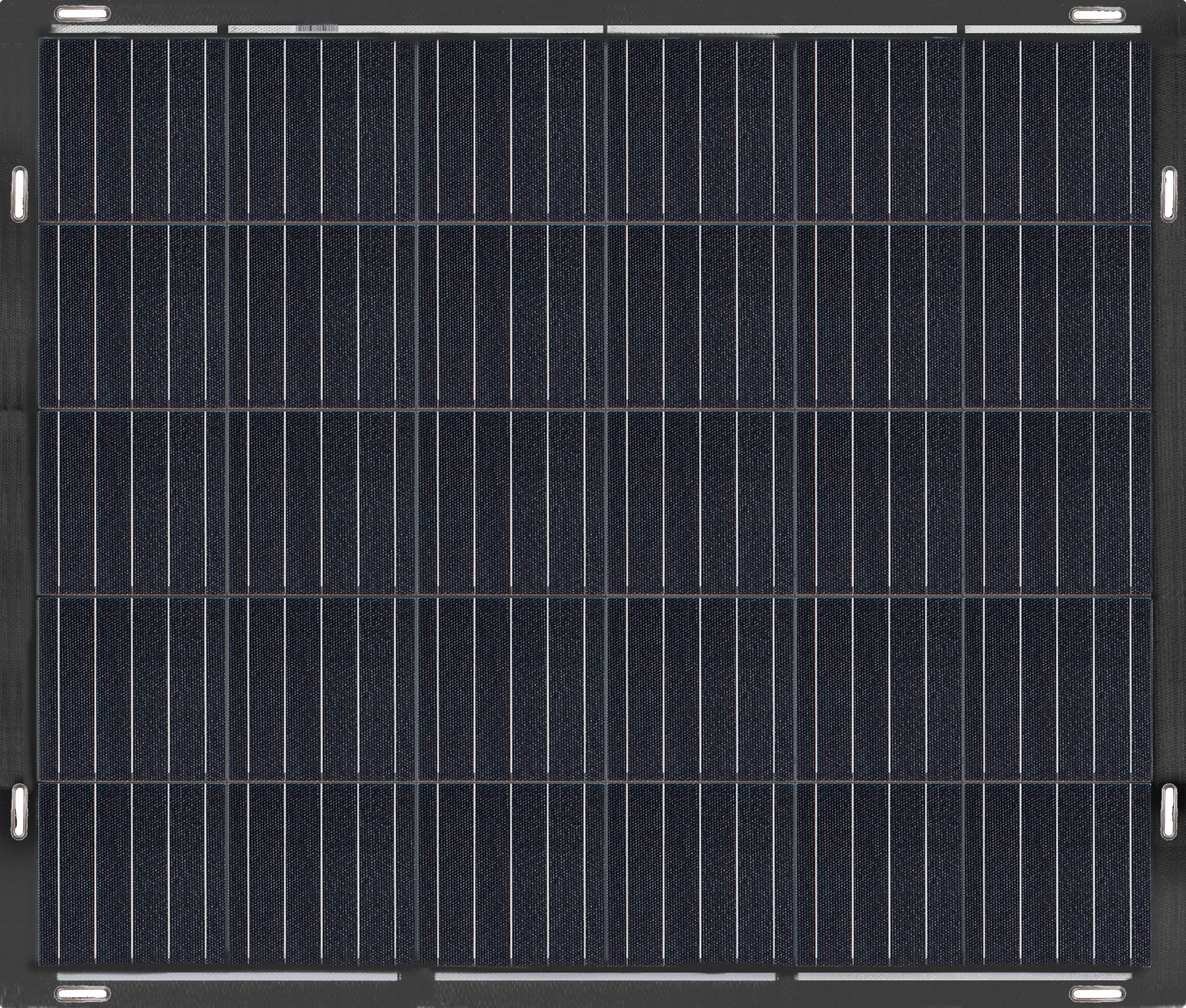Select the bottom-right solar cell

click(1057, 874)
